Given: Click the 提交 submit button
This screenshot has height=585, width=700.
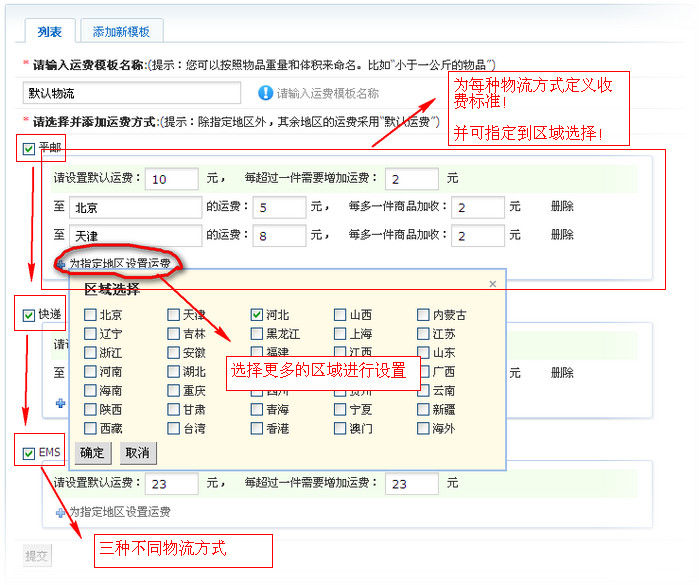Looking at the screenshot, I should [x=37, y=555].
